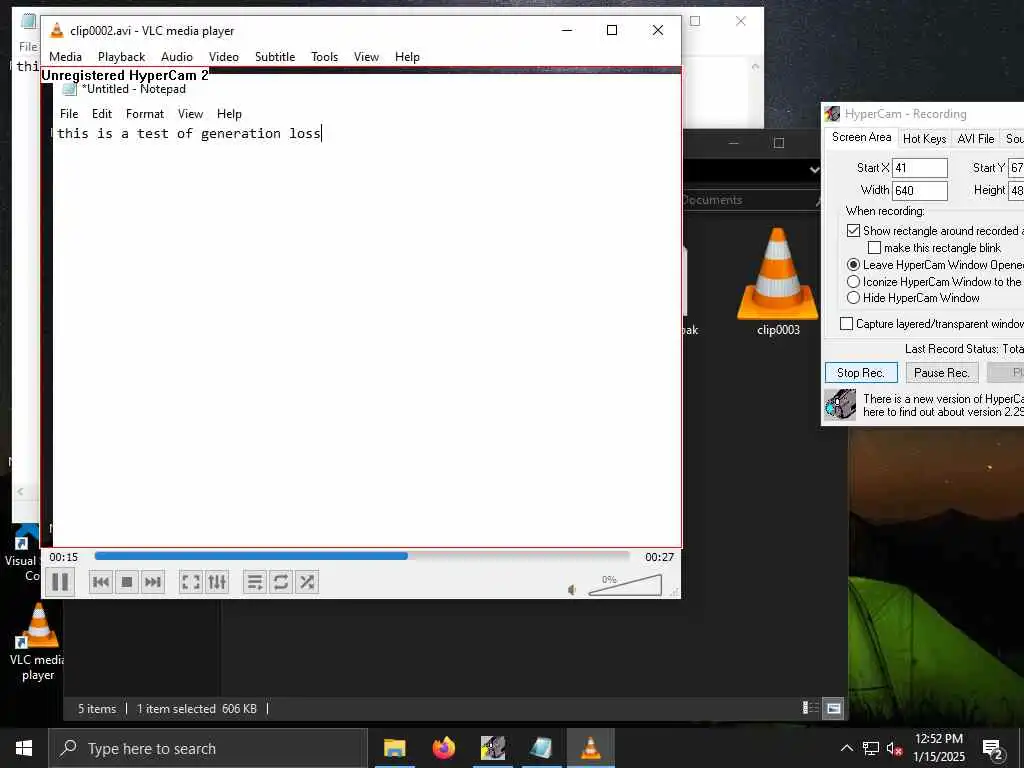Click the VLC elapsed time 00:15
This screenshot has height=768, width=1024.
(x=63, y=557)
